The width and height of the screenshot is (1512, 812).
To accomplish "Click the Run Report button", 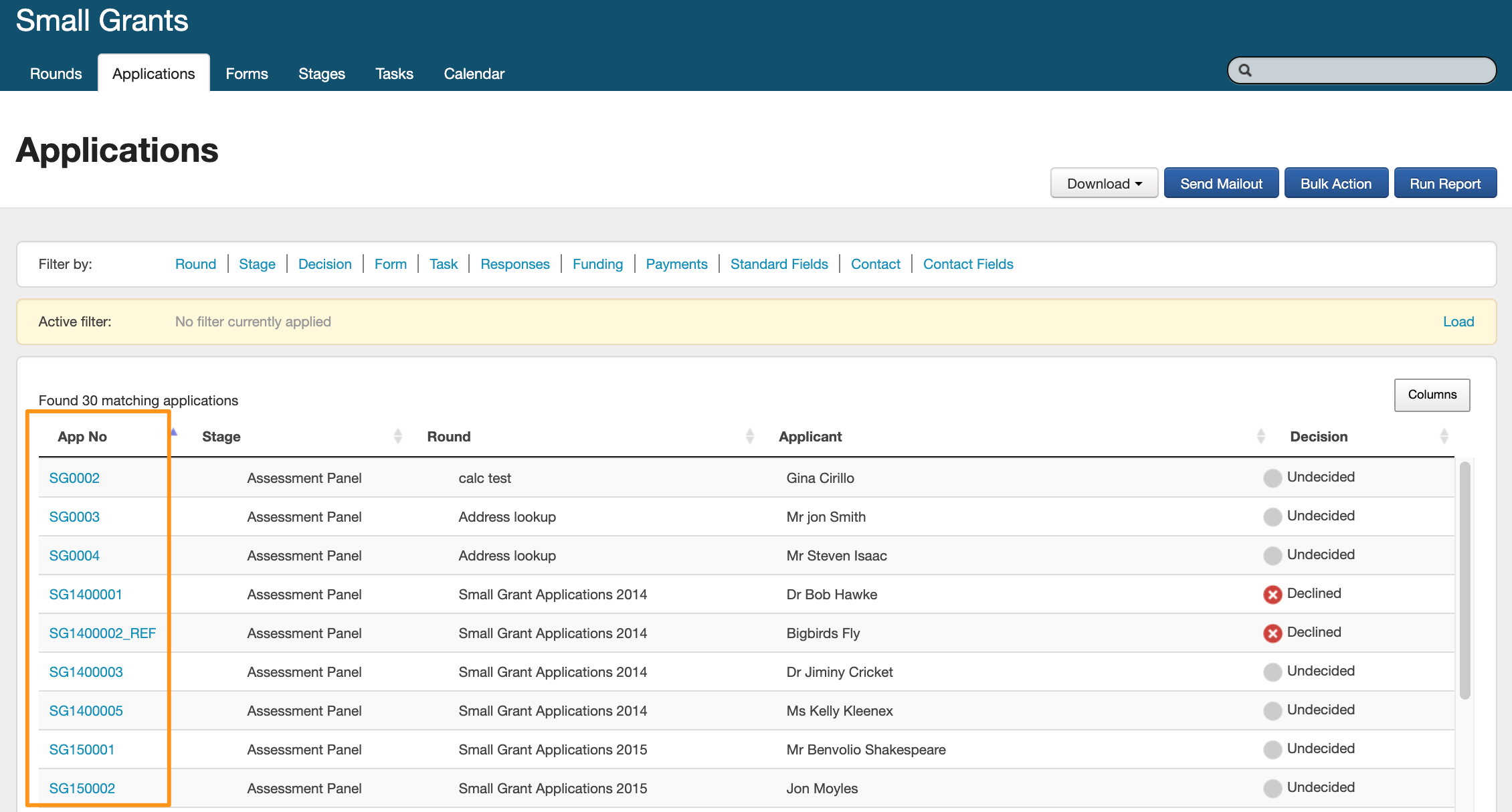I will click(1445, 183).
